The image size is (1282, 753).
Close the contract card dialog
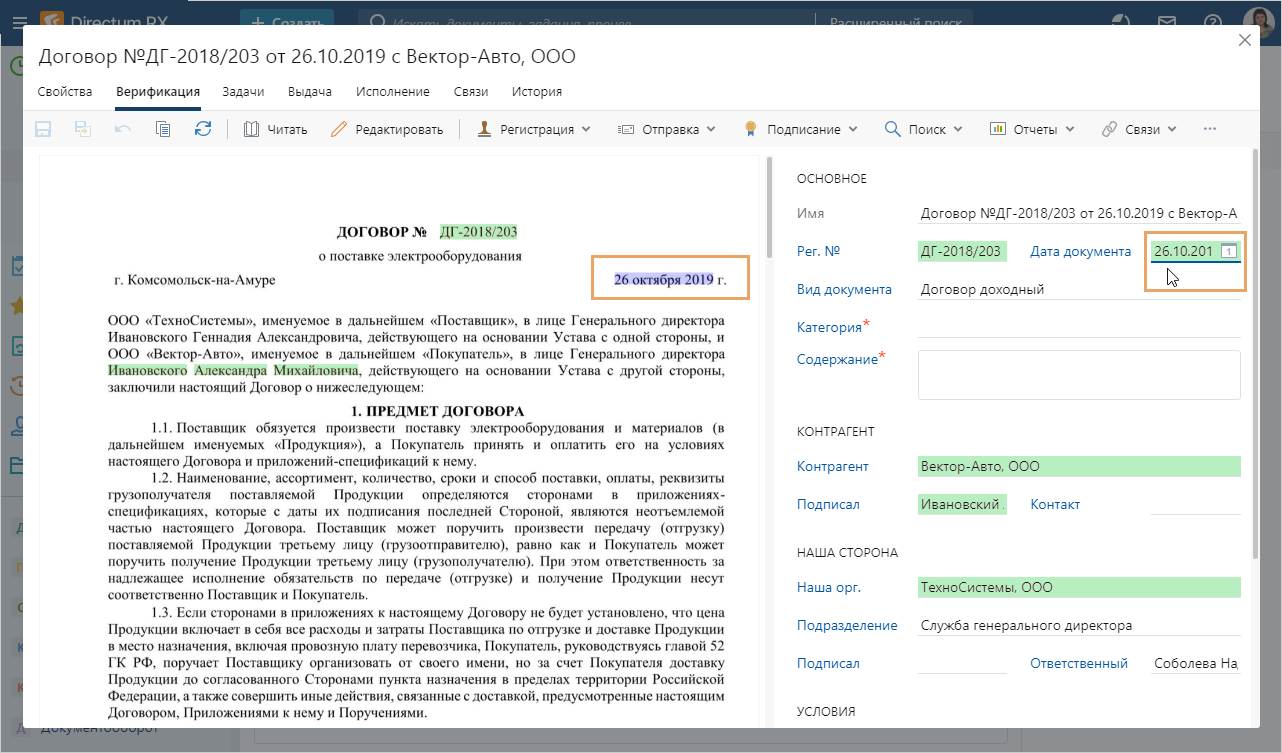1245,40
